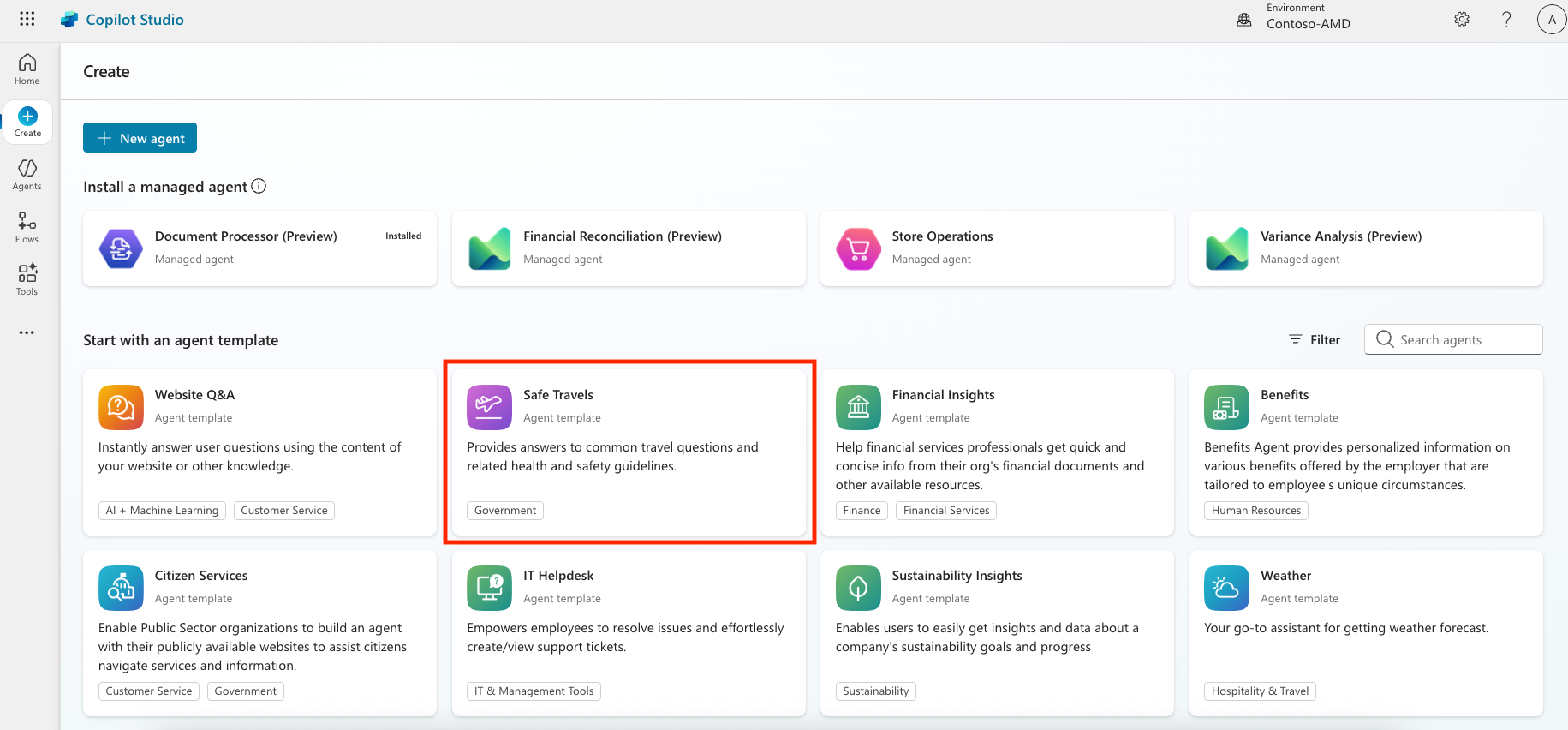Image resolution: width=1568 pixels, height=730 pixels.
Task: Click the Environment icon in header
Action: pos(1244,19)
